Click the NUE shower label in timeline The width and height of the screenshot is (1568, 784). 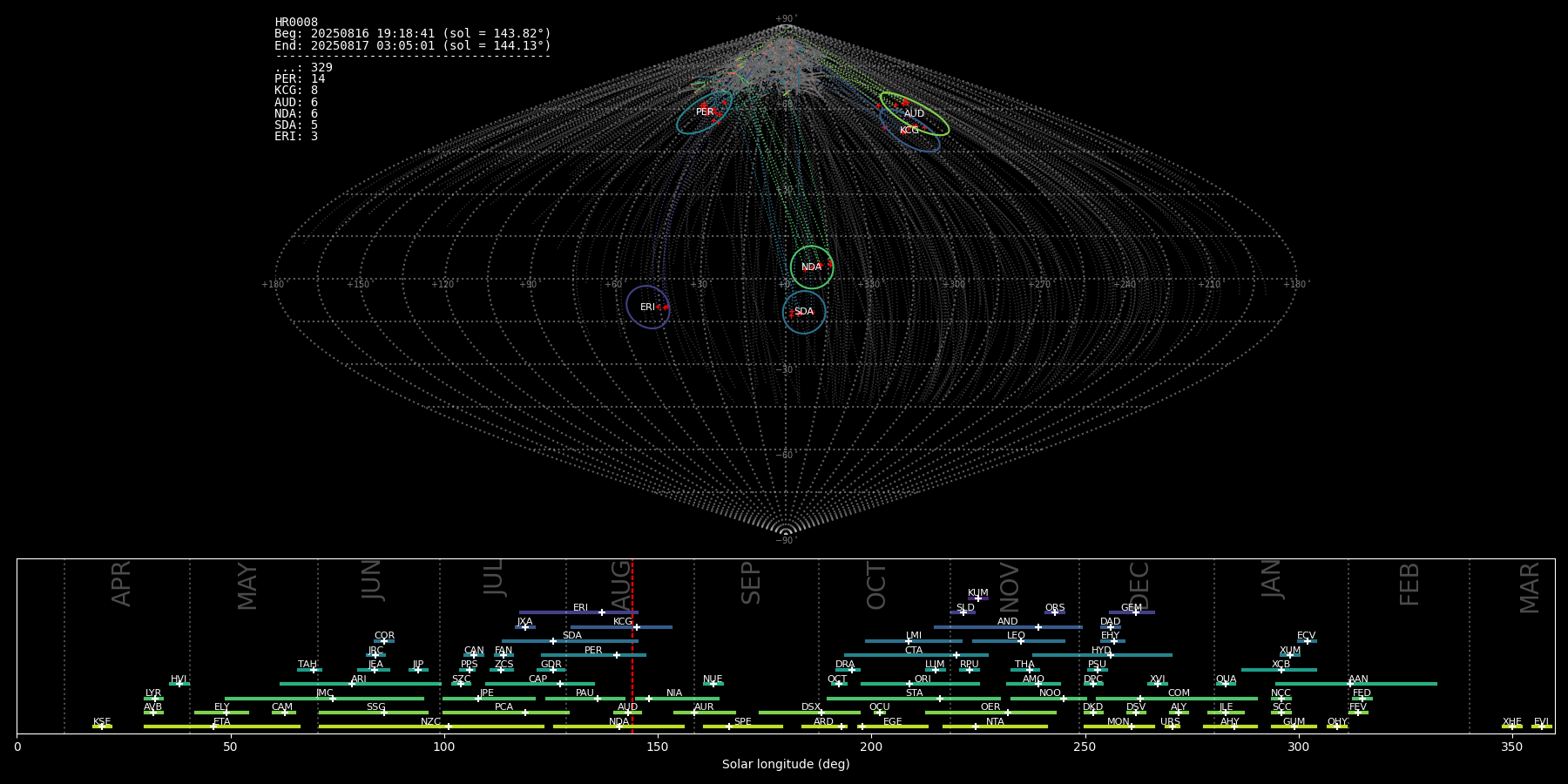pyautogui.click(x=713, y=679)
